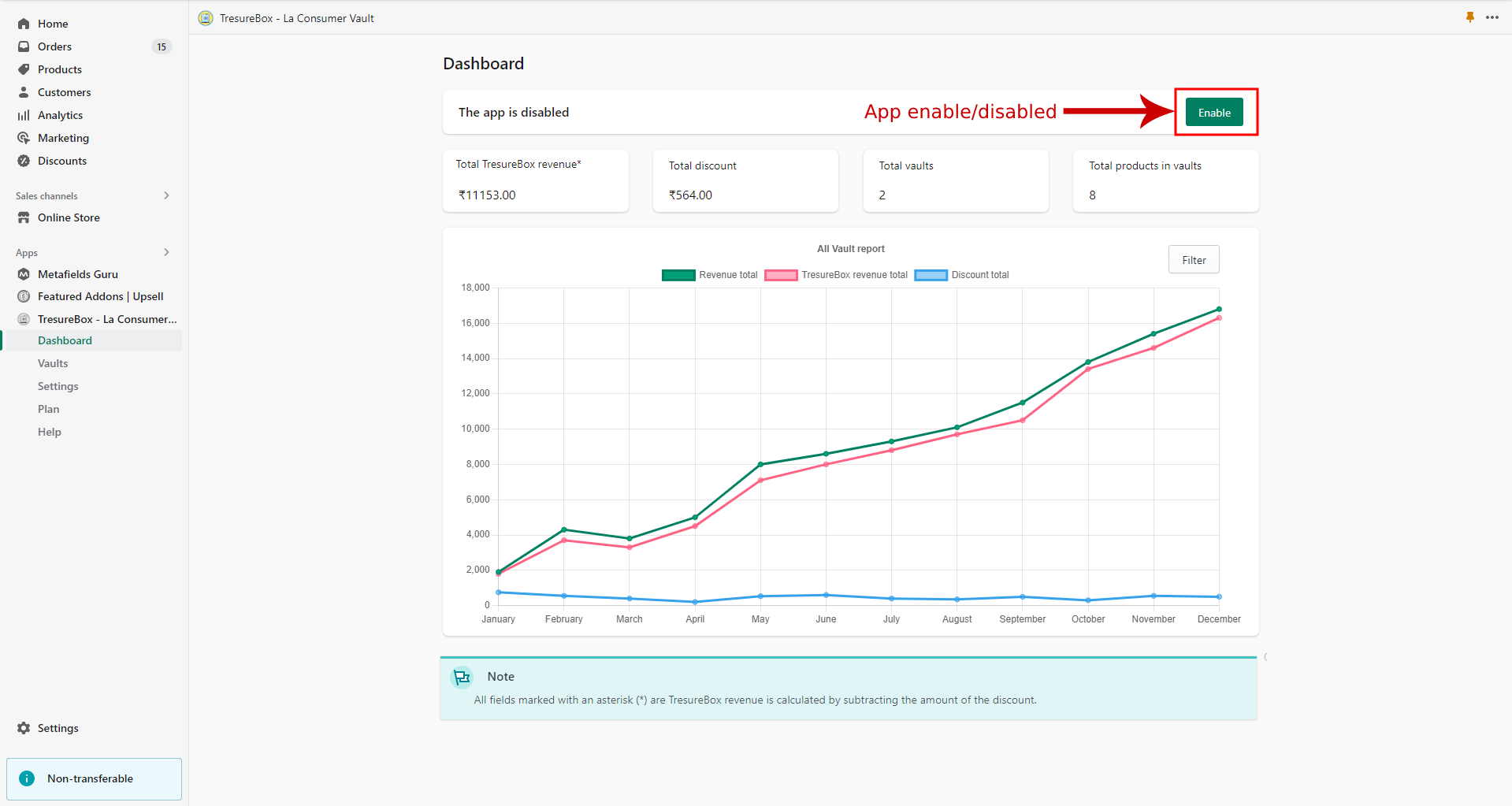Open the Online Store link
1512x806 pixels.
click(x=69, y=217)
